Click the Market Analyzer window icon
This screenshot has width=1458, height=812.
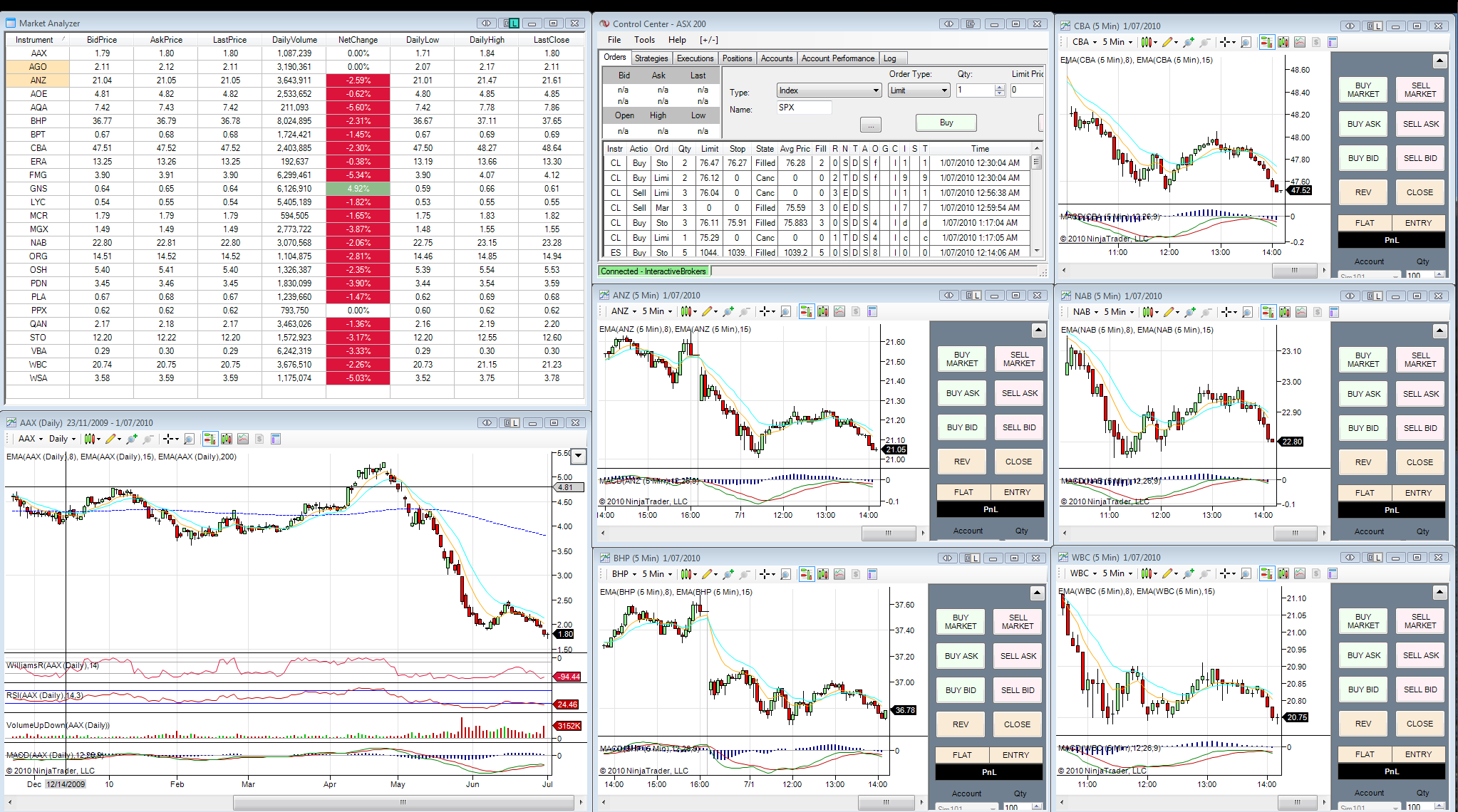(11, 23)
